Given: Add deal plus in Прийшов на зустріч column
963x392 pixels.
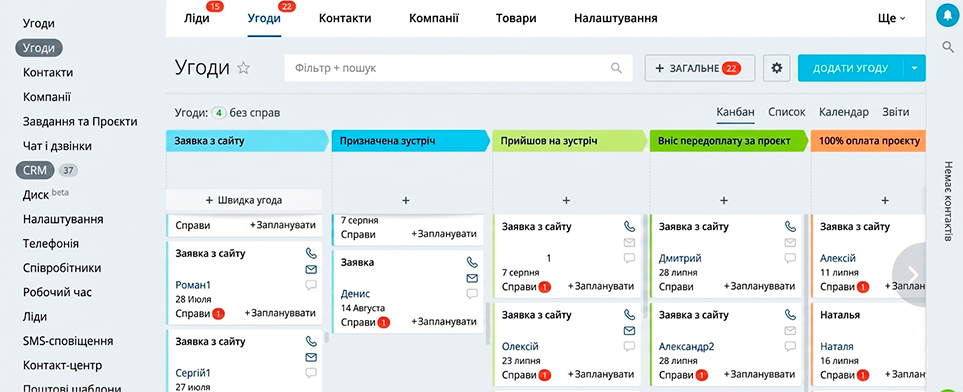Looking at the screenshot, I should (566, 200).
